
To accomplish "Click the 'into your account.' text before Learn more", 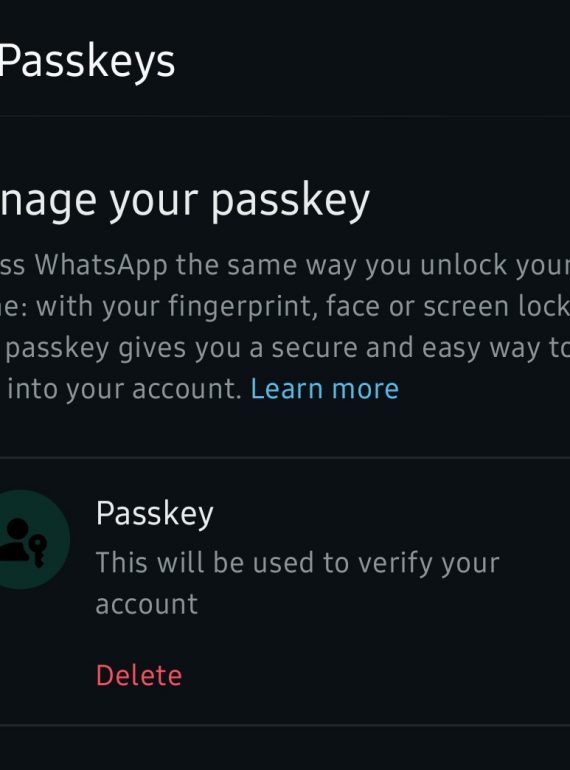I will pyautogui.click(x=125, y=389).
